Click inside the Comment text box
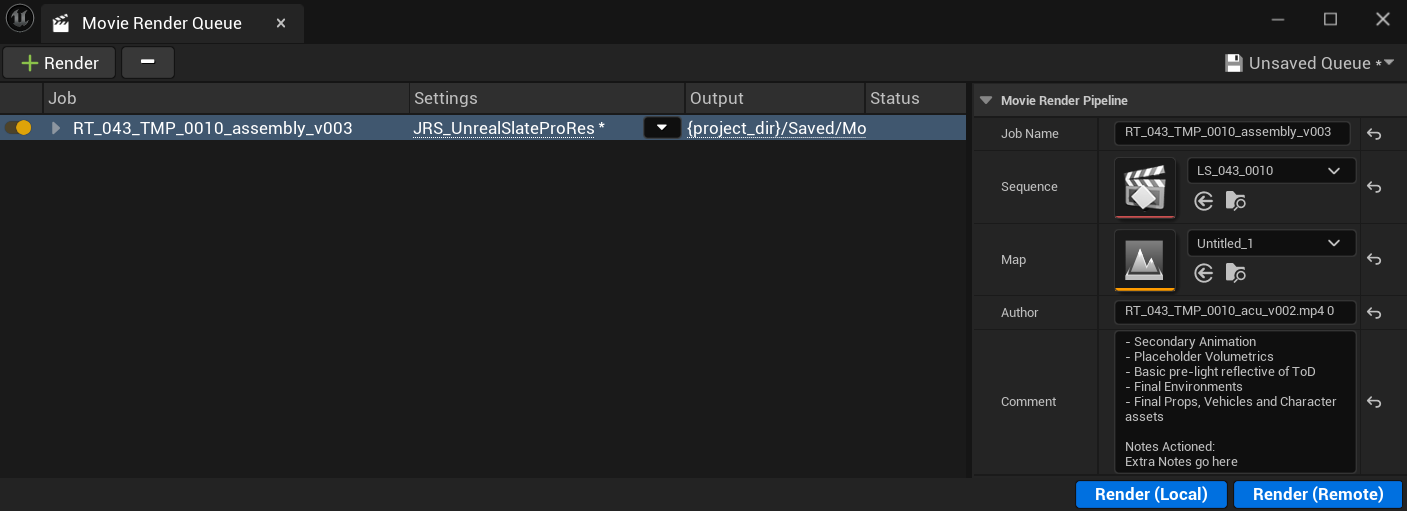The width and height of the screenshot is (1407, 511). coord(1235,402)
